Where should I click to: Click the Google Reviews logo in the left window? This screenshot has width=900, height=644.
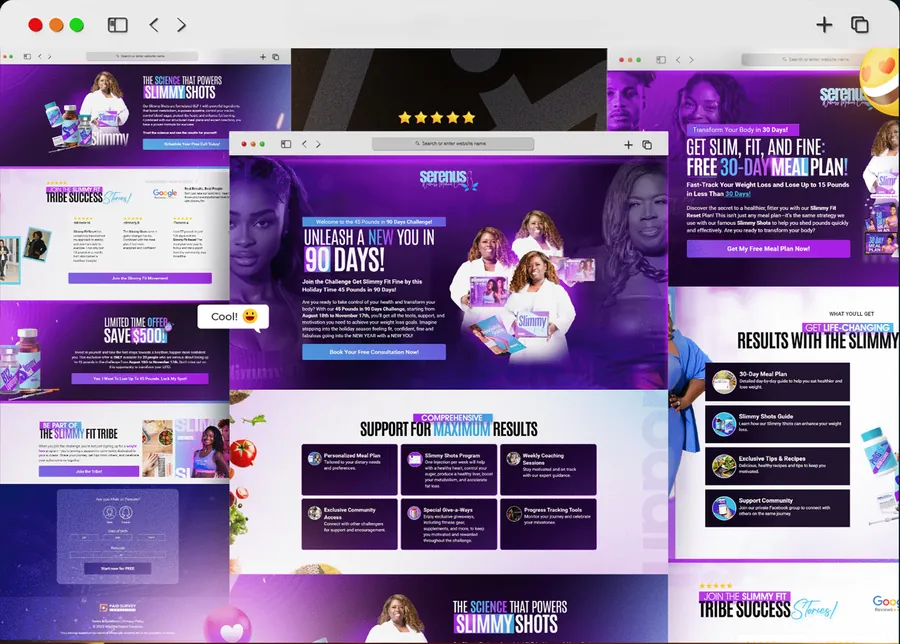tap(165, 194)
